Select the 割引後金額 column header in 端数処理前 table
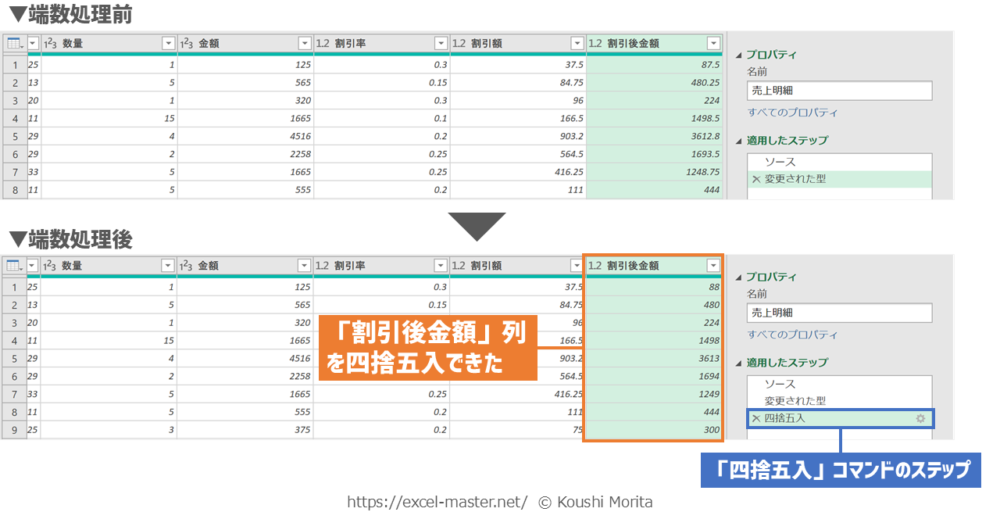Screen dimensions: 1000x512 click(640, 43)
